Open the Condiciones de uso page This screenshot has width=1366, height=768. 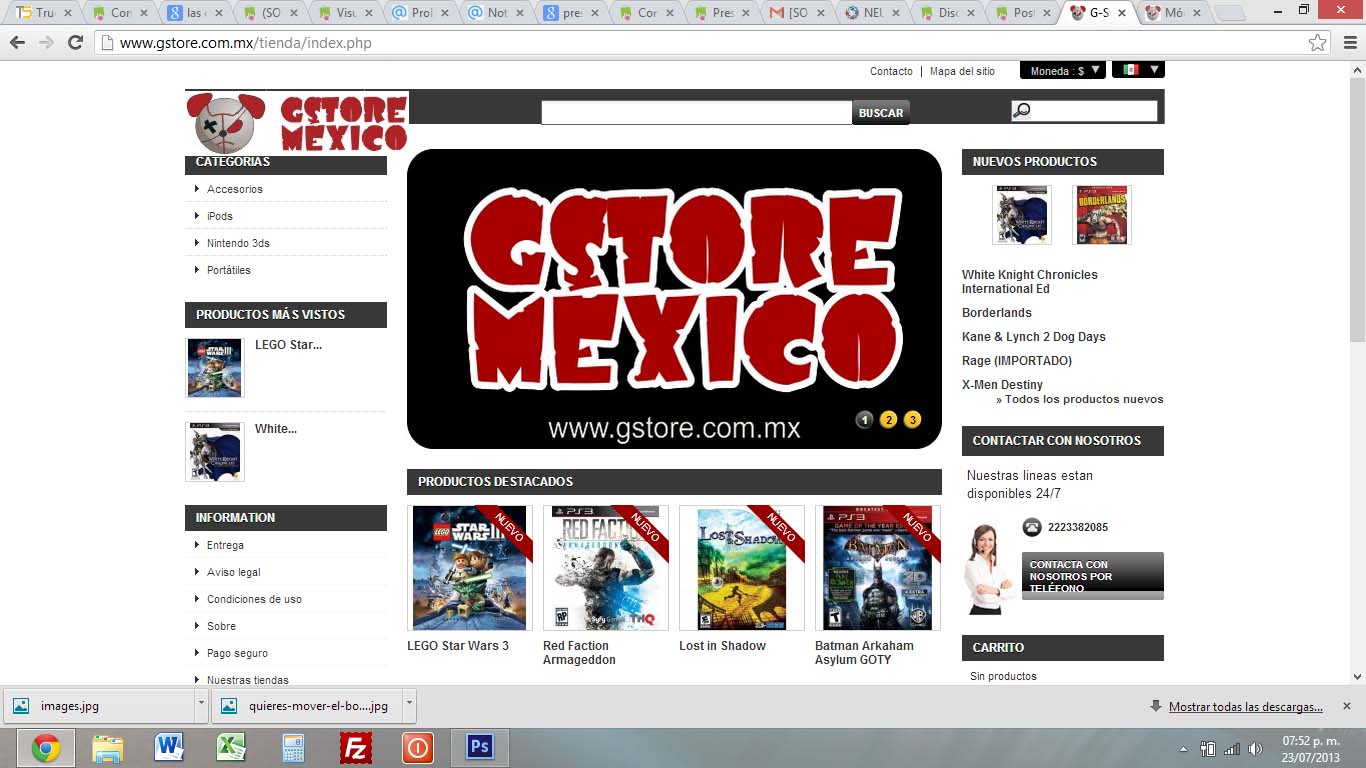pos(254,599)
